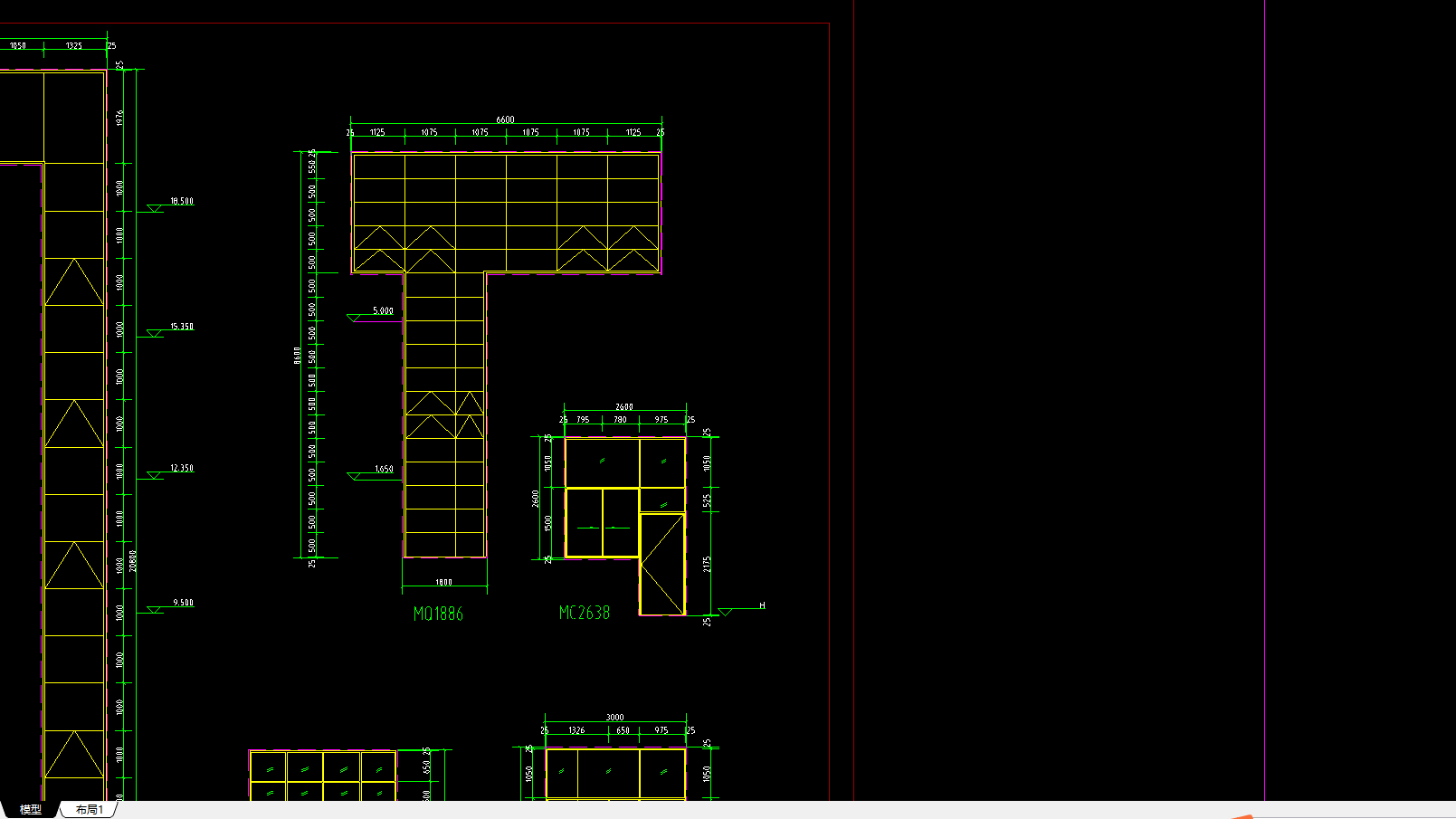This screenshot has width=1456, height=819.
Task: Select the 1326 dimension text
Action: 576,729
